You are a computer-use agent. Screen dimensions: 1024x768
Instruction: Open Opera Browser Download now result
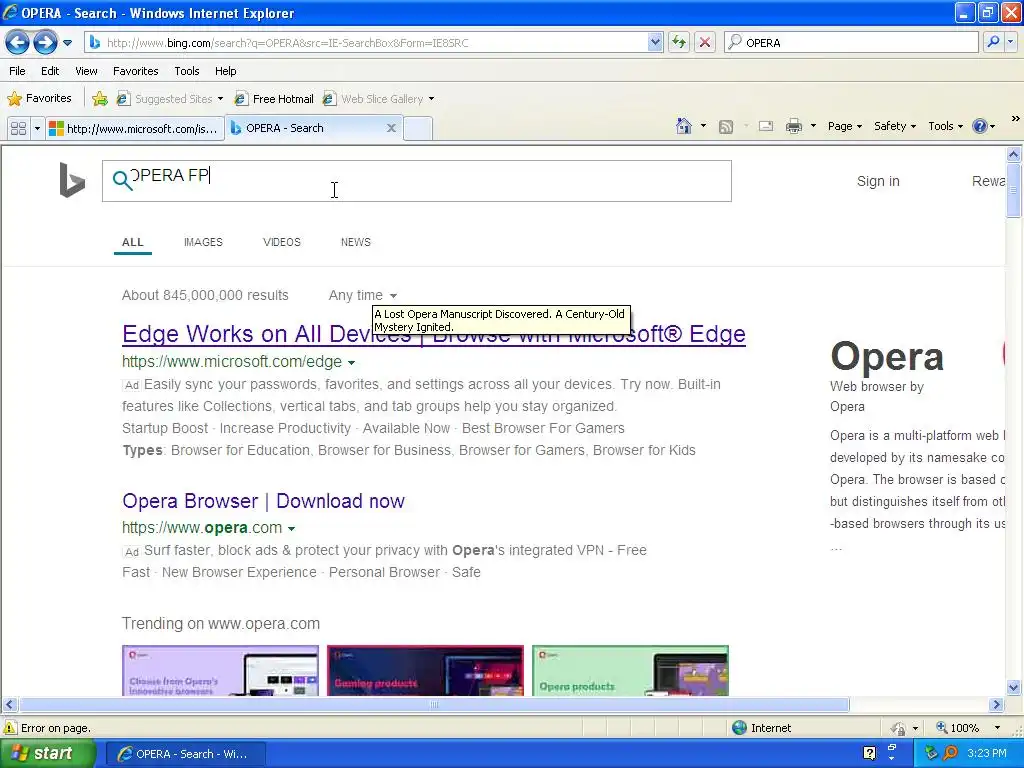tap(263, 501)
